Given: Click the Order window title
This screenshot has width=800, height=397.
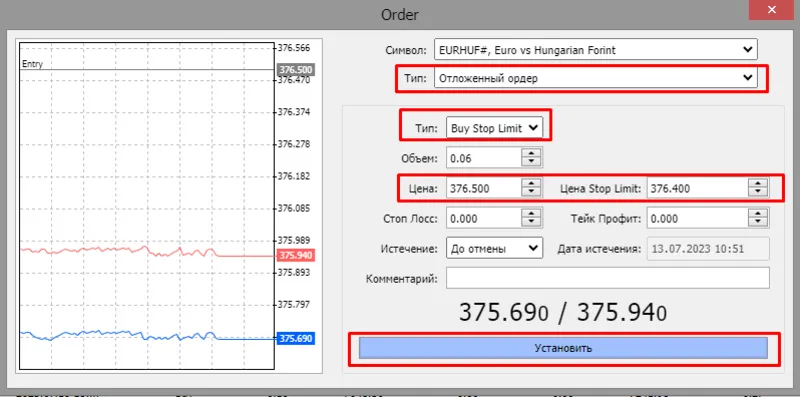Looking at the screenshot, I should [400, 14].
